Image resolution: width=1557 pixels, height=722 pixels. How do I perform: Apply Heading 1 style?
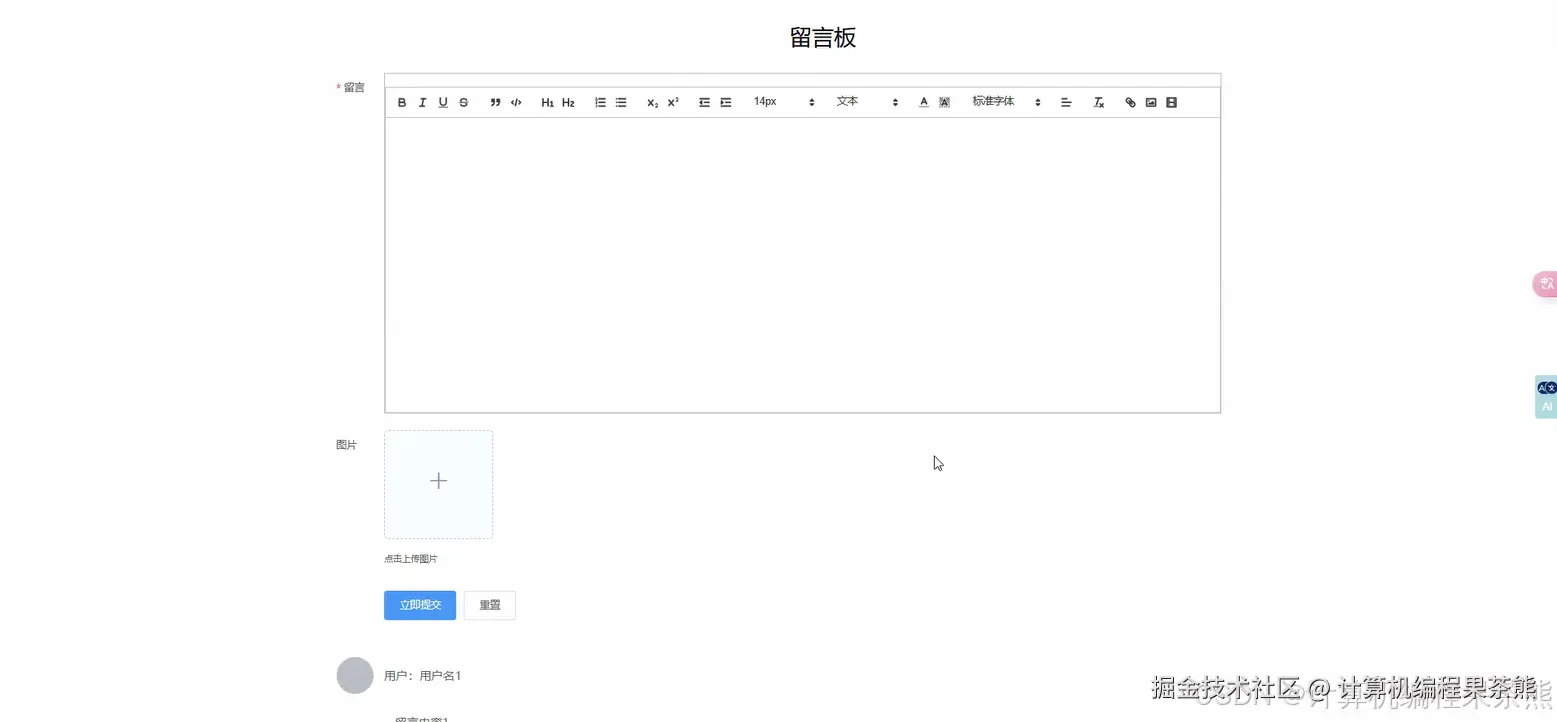(x=547, y=101)
